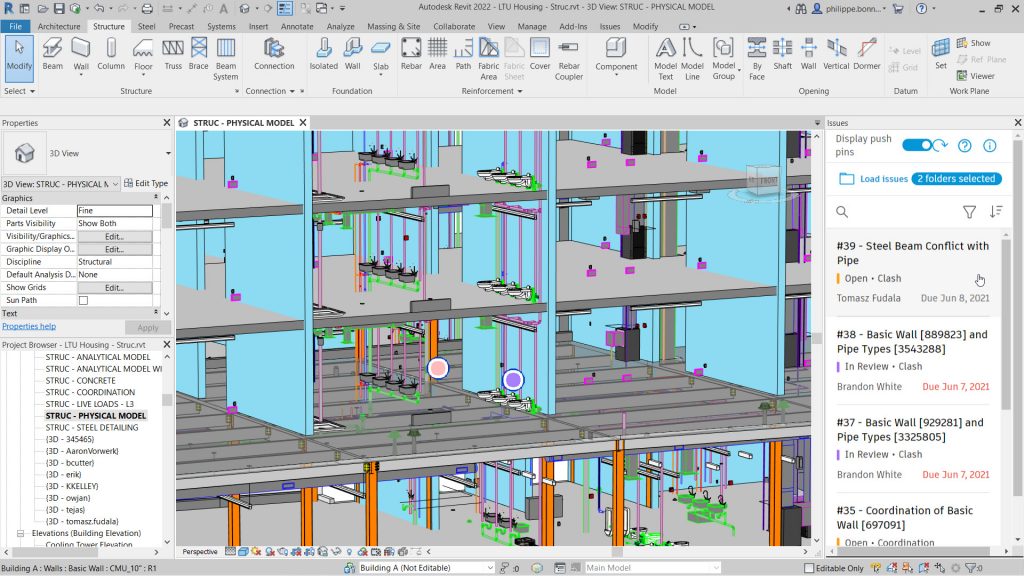Open the issues filter funnel icon
Image resolution: width=1024 pixels, height=576 pixels.
click(969, 212)
